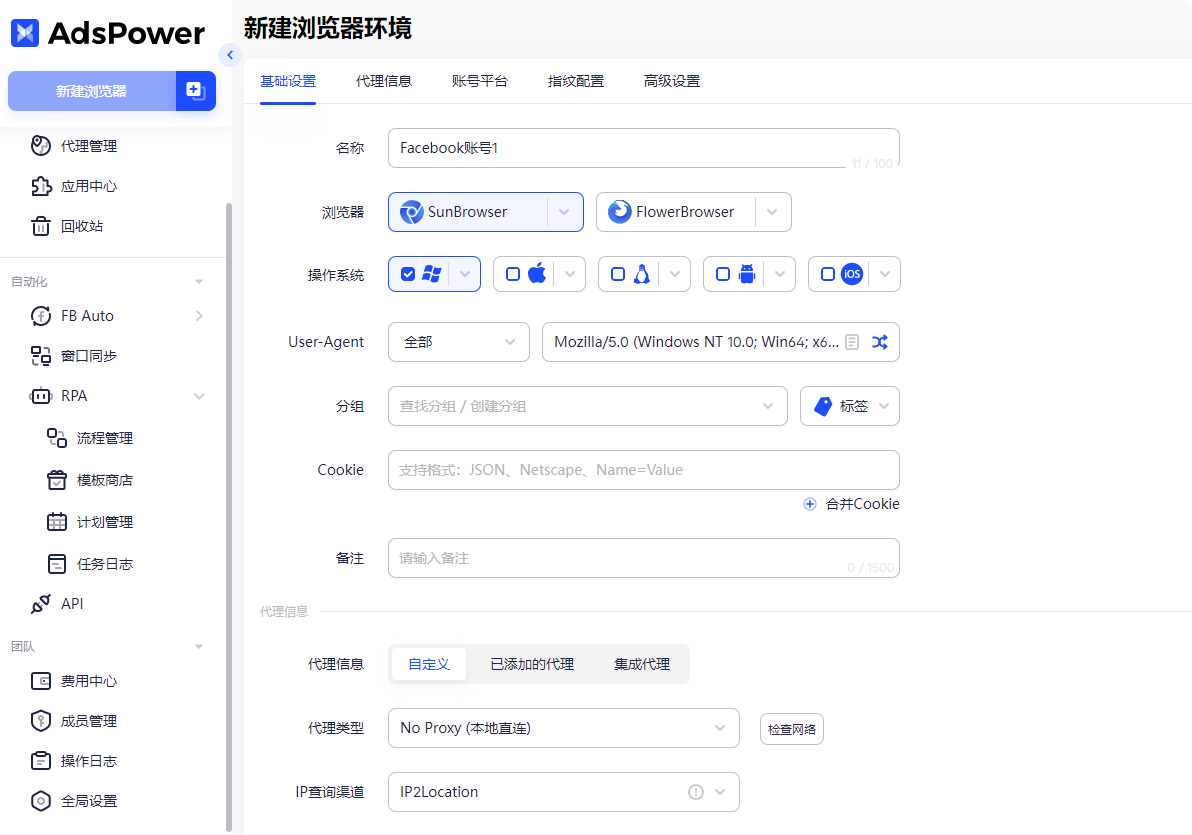The width and height of the screenshot is (1192, 835).
Task: Click the 合并Cookie plus icon
Action: [x=810, y=504]
